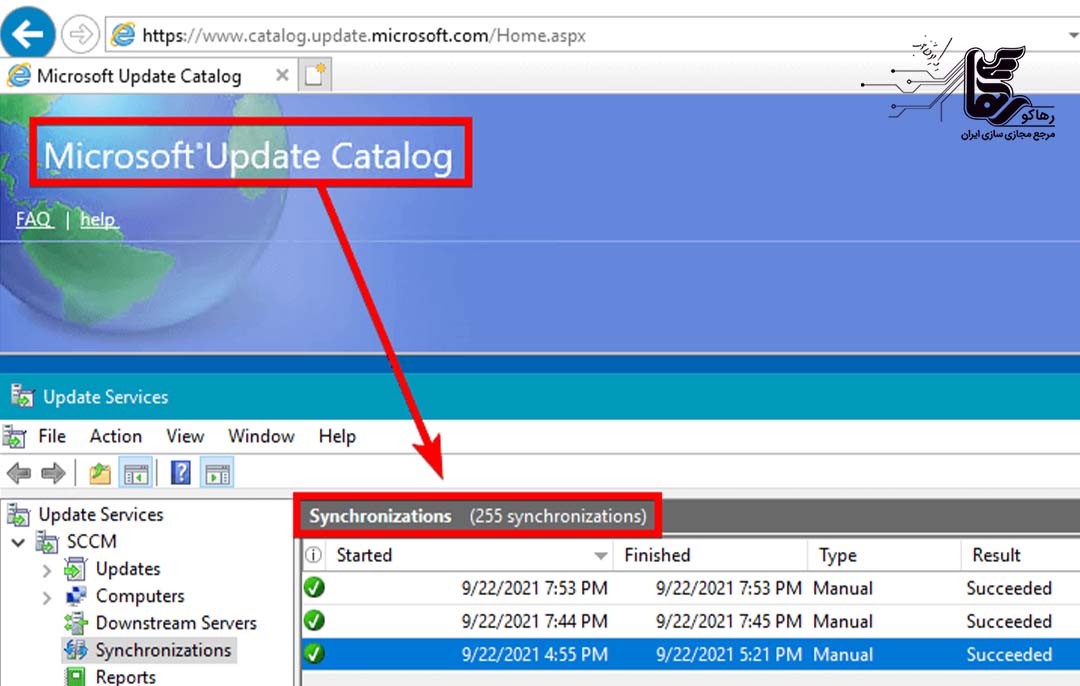Toggle the Show/Hide Console Tree button

[x=136, y=473]
